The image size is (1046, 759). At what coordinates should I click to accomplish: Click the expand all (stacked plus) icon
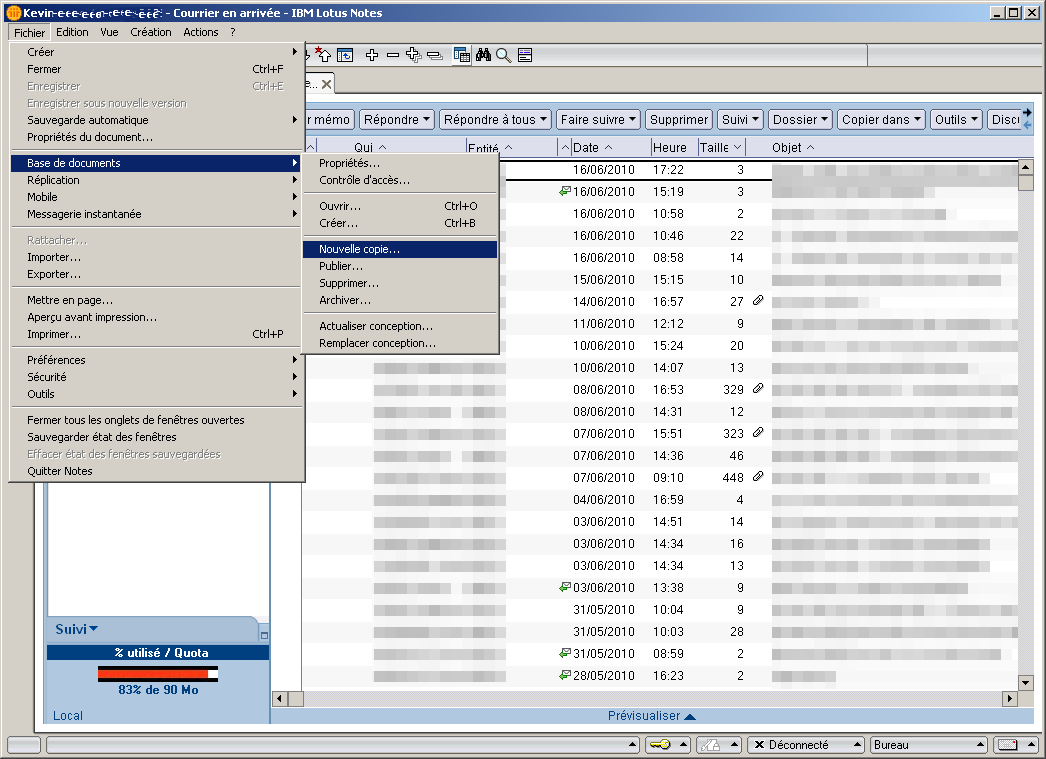(x=414, y=55)
